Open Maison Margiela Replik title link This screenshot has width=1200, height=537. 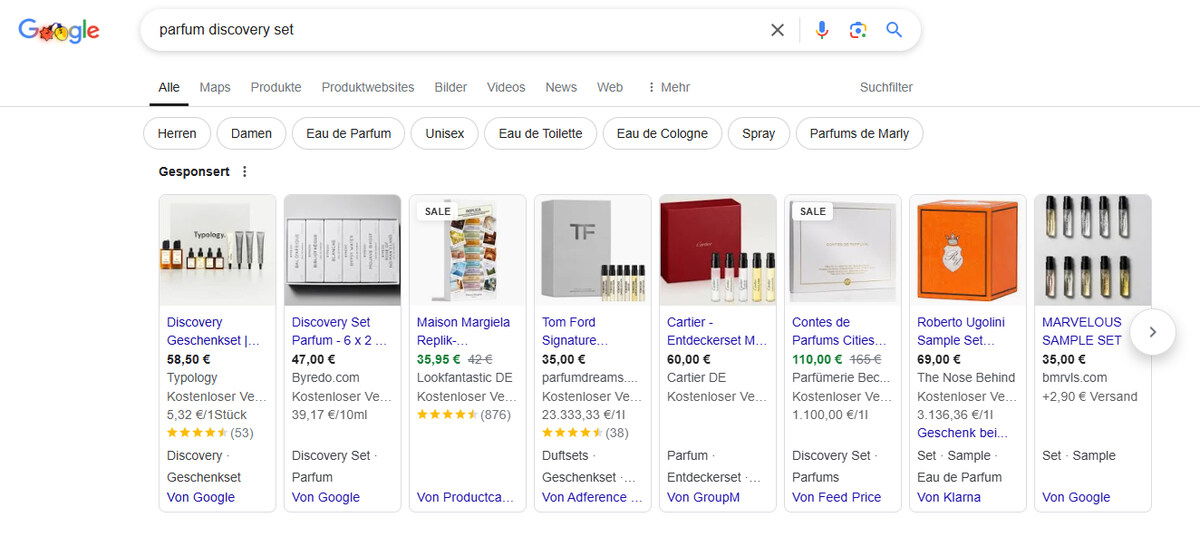(463, 331)
